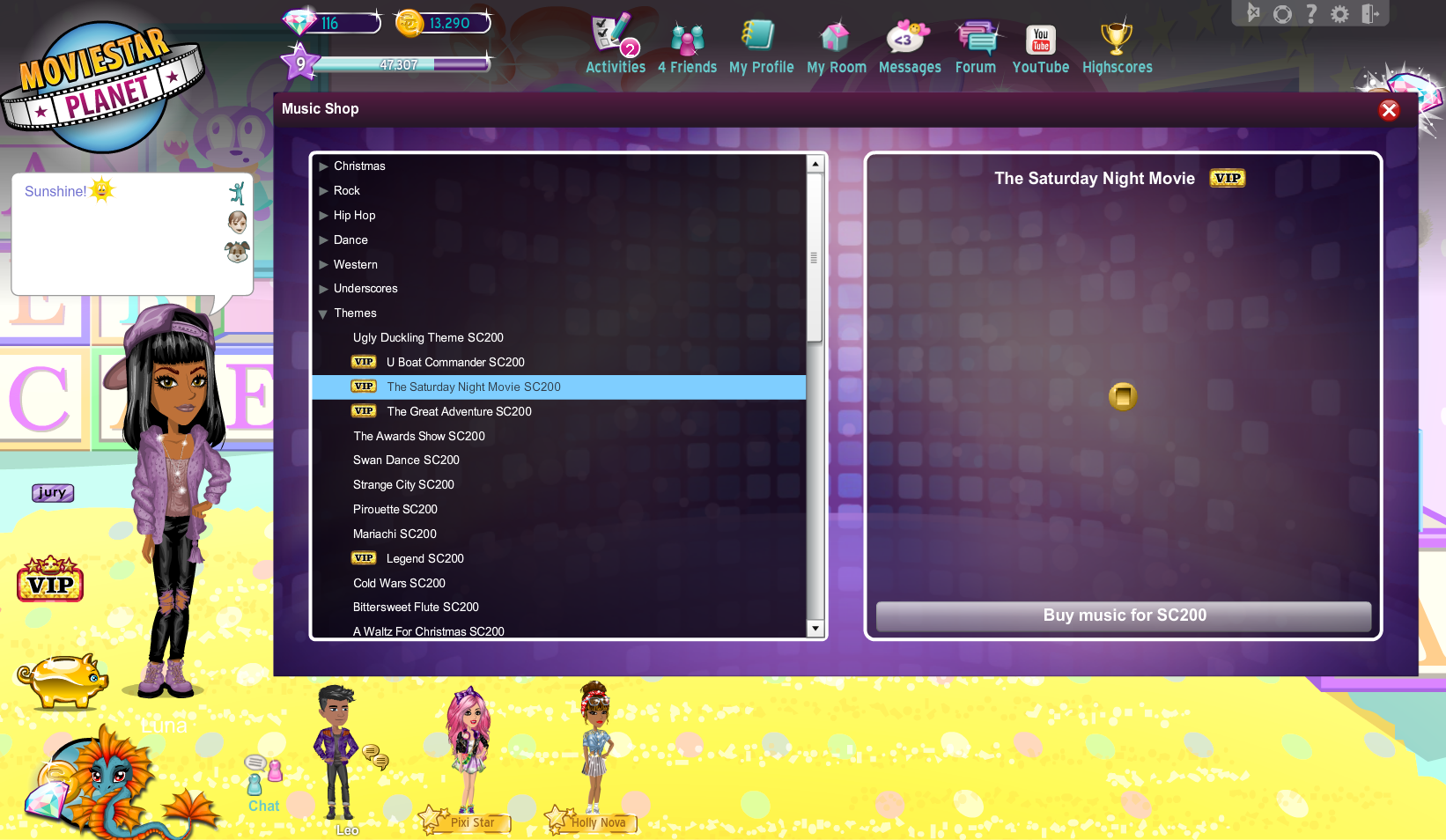Expand the Hip Hop category

(x=324, y=216)
